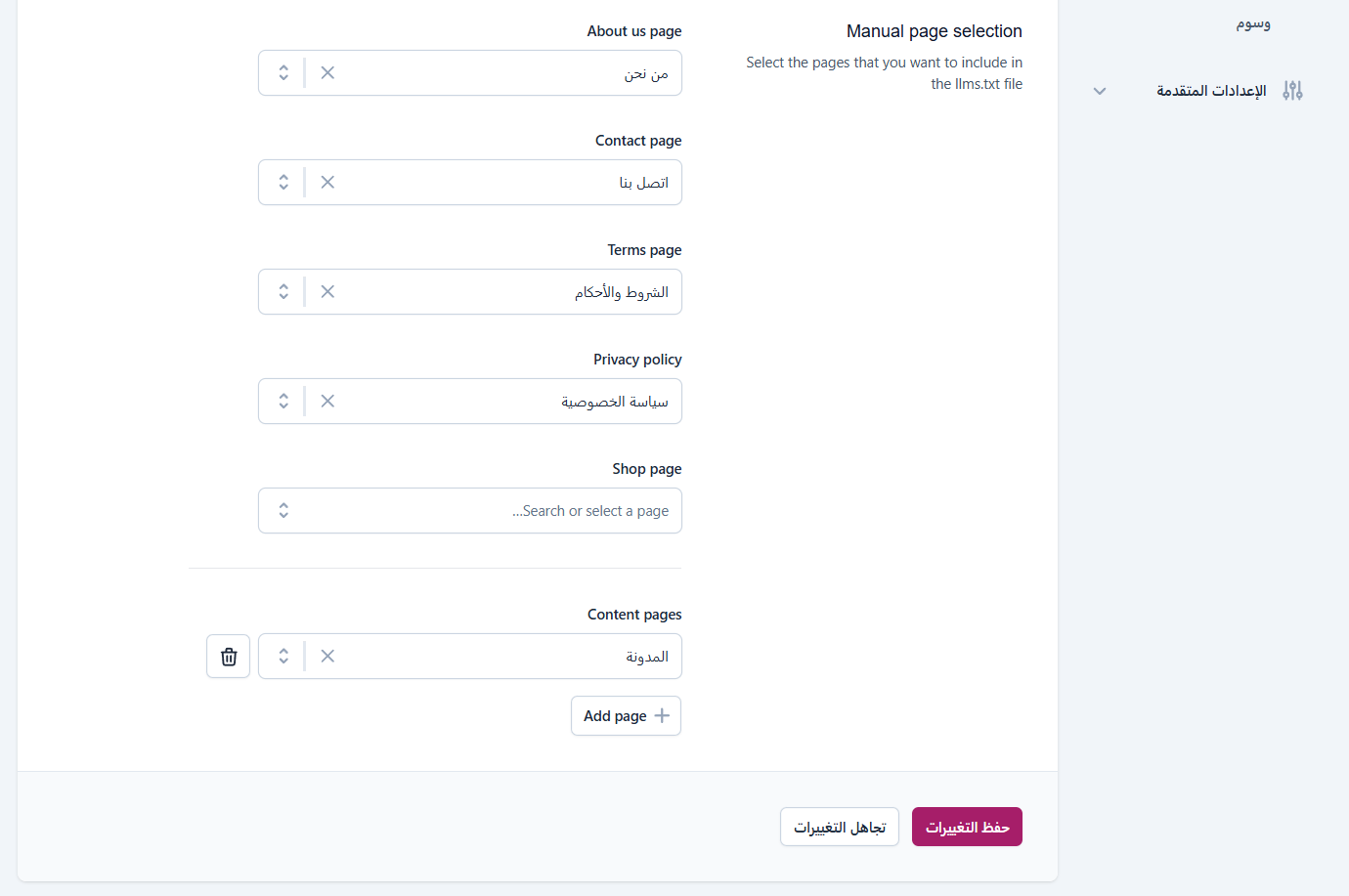
Task: Click the تجاهل التغييرات discard button
Action: pyautogui.click(x=840, y=827)
